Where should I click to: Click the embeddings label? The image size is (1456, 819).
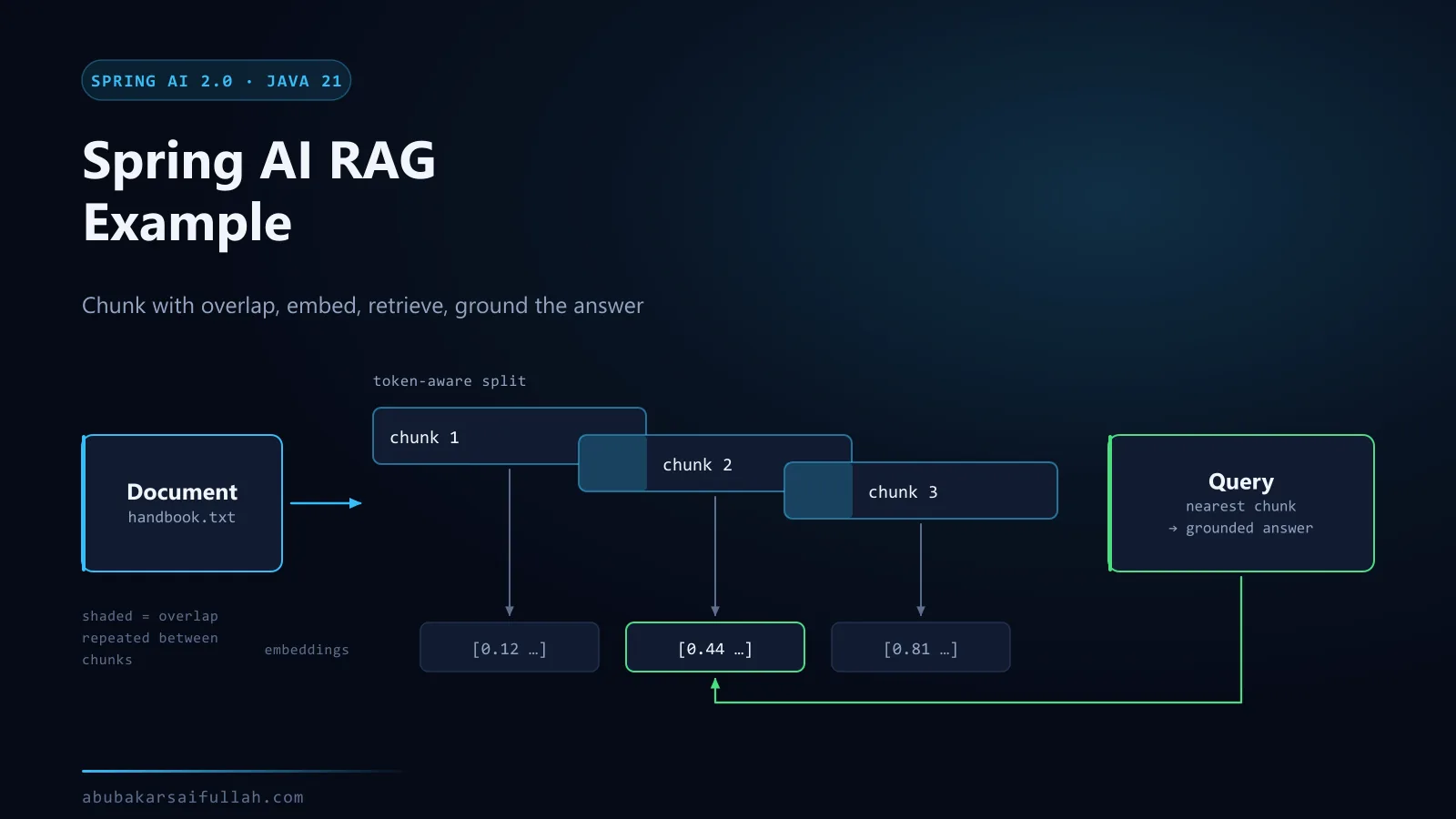point(307,649)
